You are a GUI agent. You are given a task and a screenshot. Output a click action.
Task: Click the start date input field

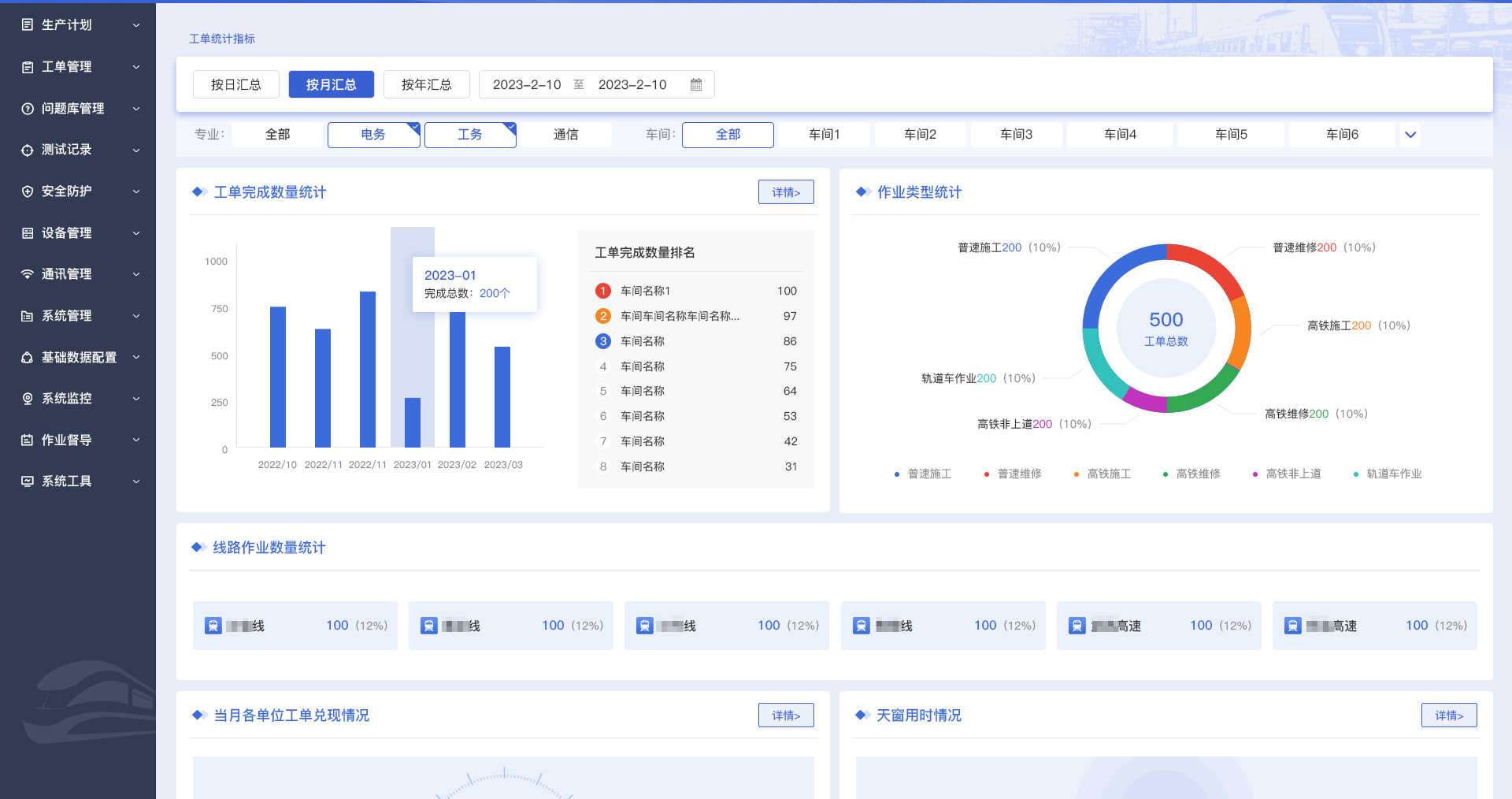point(527,84)
